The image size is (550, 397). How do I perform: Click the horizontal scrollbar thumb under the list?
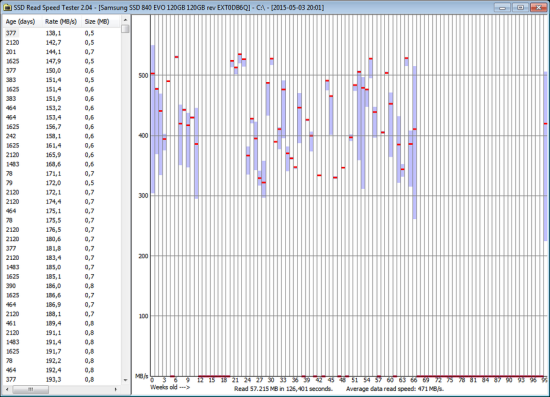tap(31, 389)
